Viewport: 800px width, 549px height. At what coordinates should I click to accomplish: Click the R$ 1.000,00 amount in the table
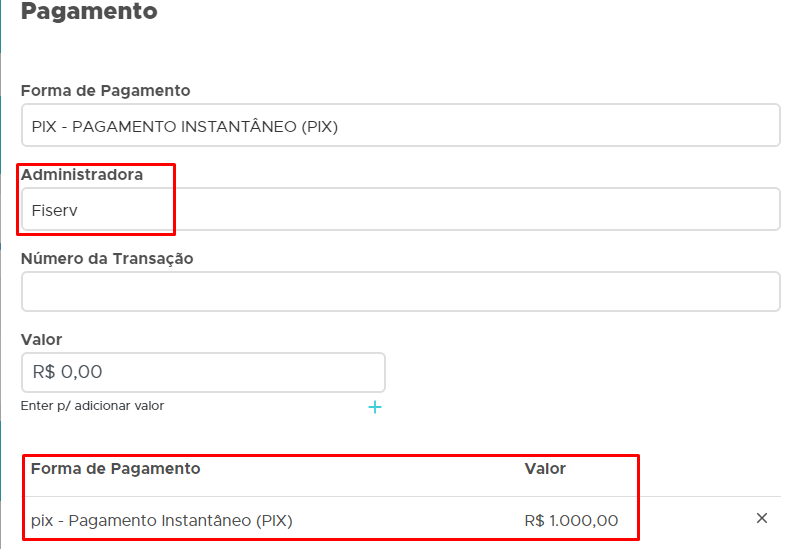571,520
